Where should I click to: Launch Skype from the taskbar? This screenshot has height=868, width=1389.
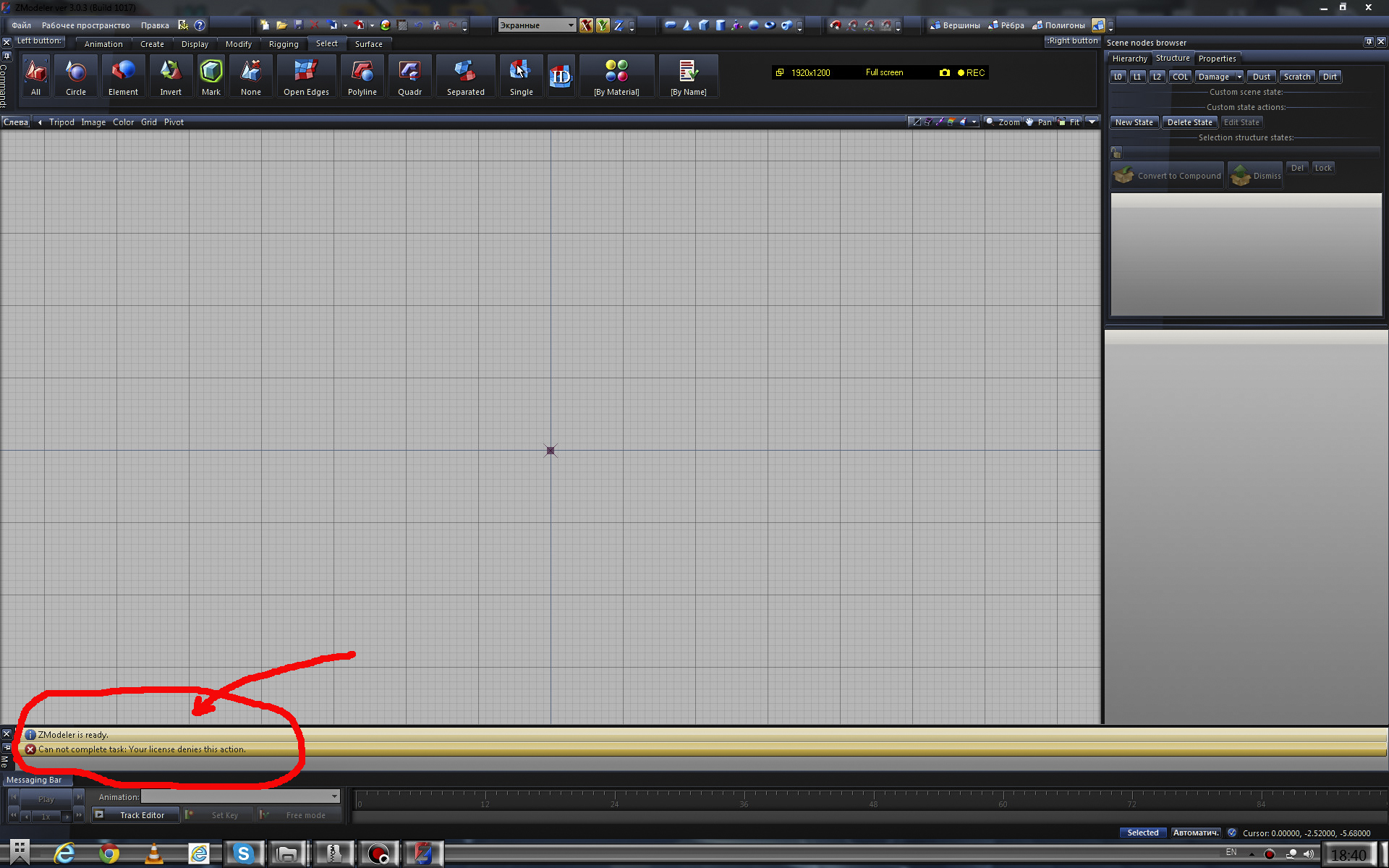pos(243,854)
